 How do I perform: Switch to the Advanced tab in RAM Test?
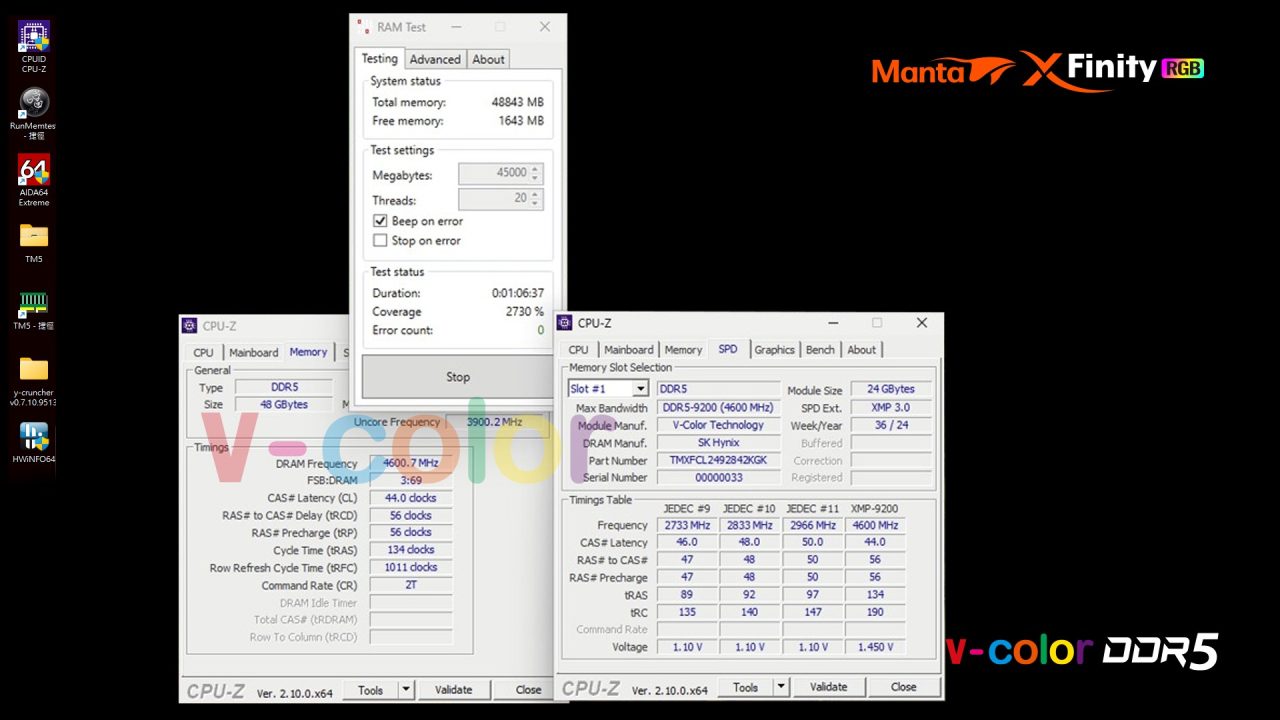(435, 58)
